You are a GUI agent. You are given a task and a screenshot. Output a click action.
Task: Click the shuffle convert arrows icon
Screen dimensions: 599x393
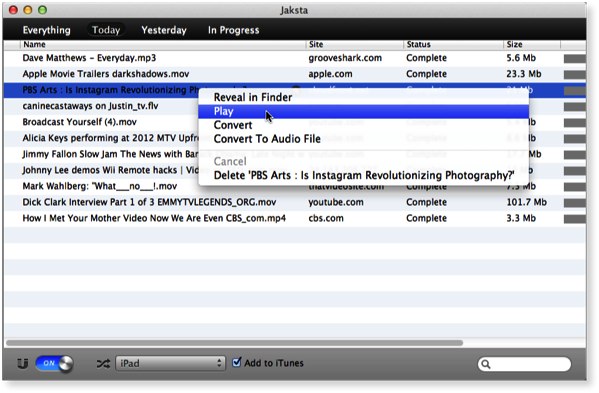pos(103,364)
